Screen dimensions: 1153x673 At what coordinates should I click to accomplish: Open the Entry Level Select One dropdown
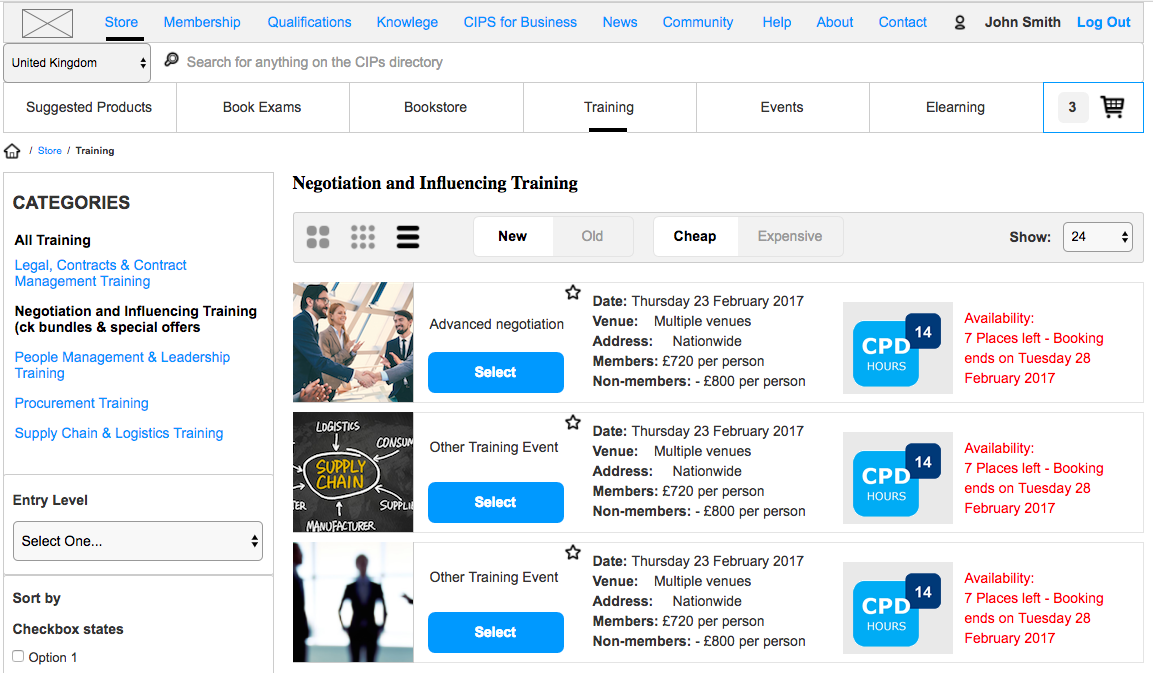tap(138, 541)
